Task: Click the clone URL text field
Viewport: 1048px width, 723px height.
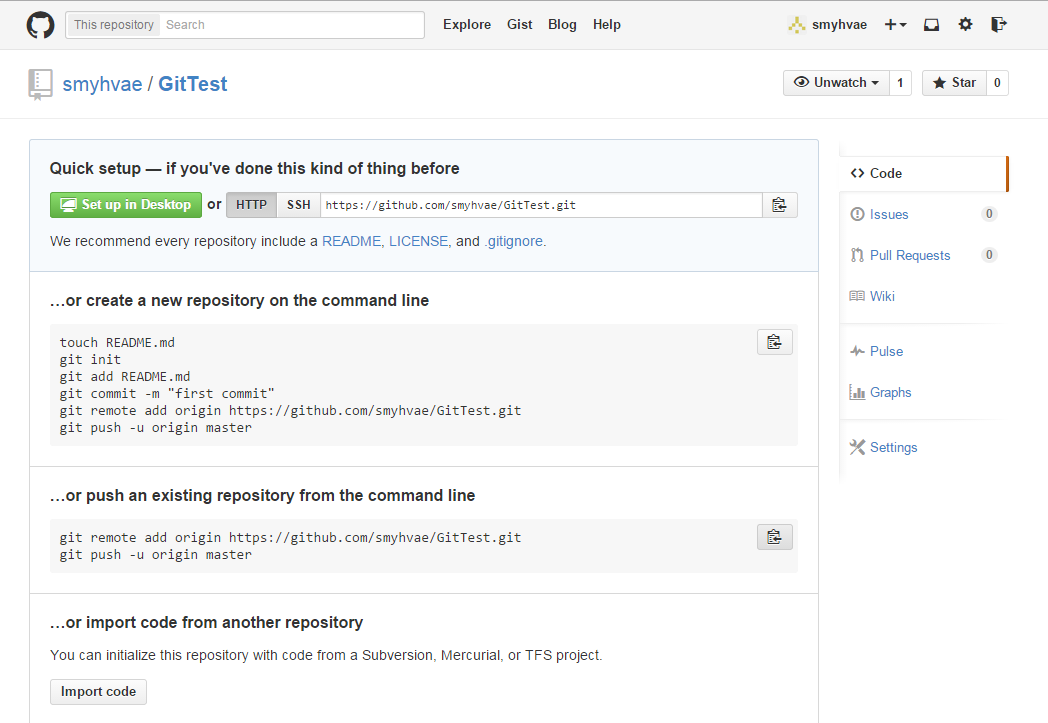Action: pyautogui.click(x=541, y=205)
